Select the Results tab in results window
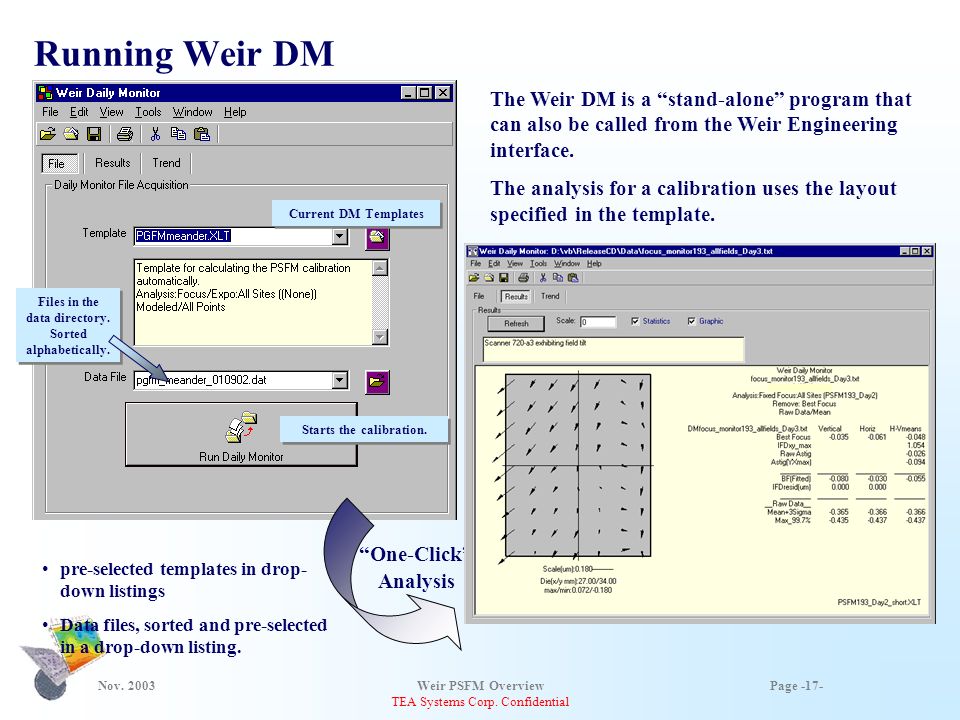 [x=516, y=296]
